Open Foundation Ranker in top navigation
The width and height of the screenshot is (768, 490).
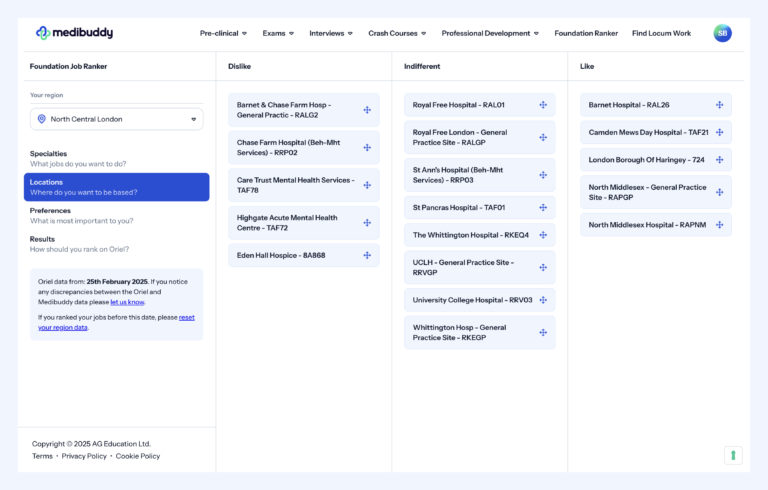[586, 33]
